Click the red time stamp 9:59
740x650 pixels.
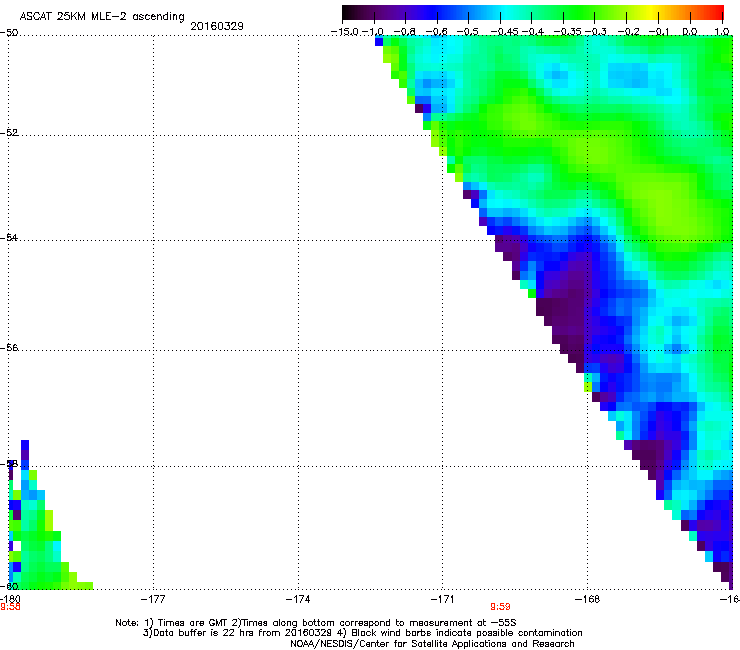[x=500, y=607]
